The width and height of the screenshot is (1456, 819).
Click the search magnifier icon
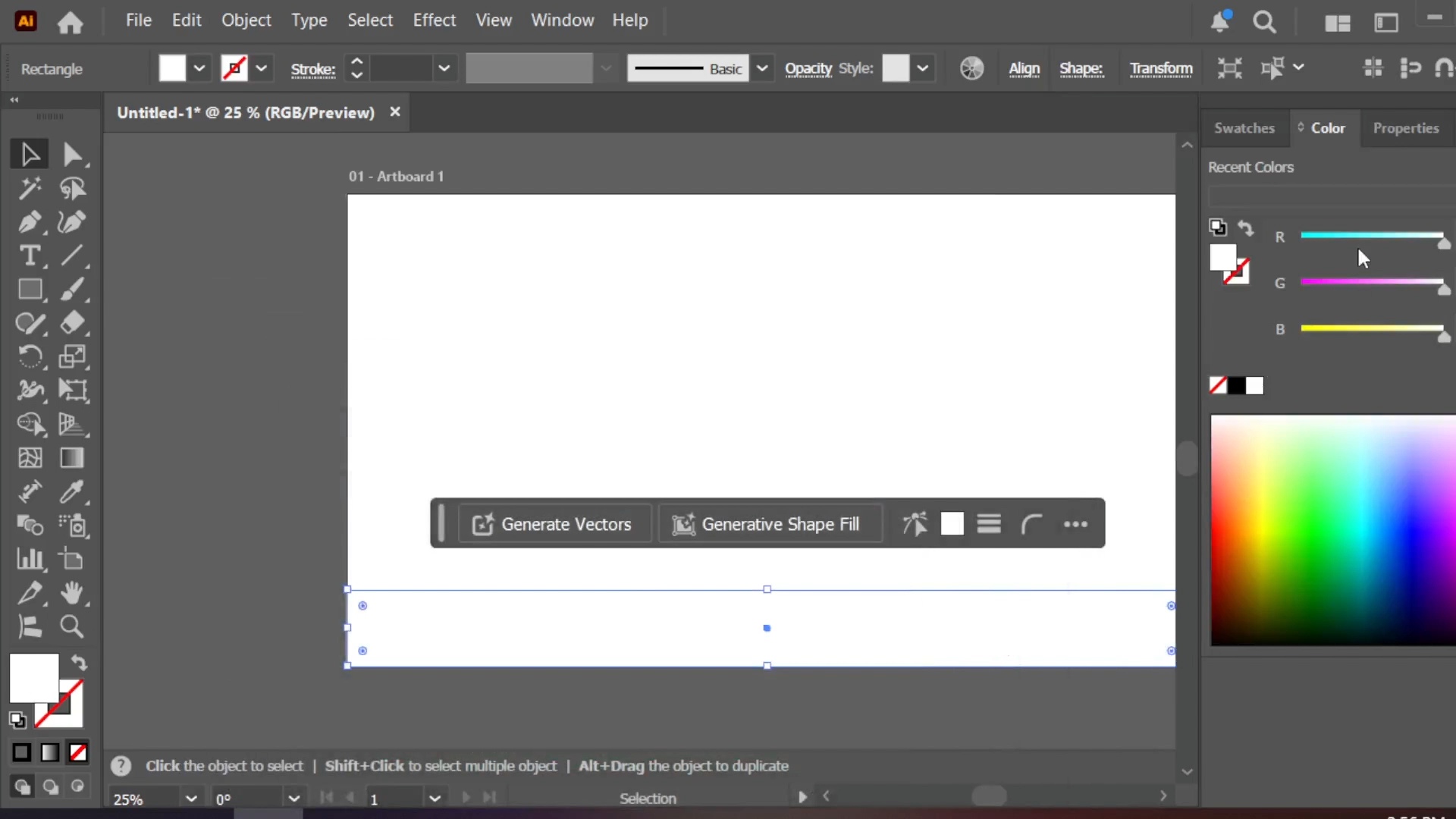tap(1264, 22)
